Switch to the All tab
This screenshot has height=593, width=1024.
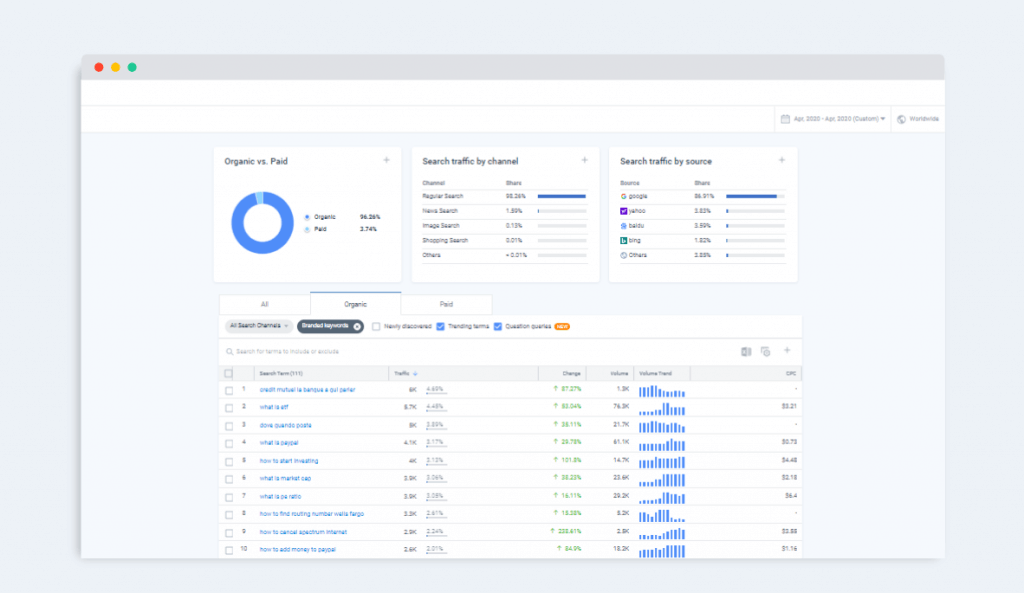[264, 303]
